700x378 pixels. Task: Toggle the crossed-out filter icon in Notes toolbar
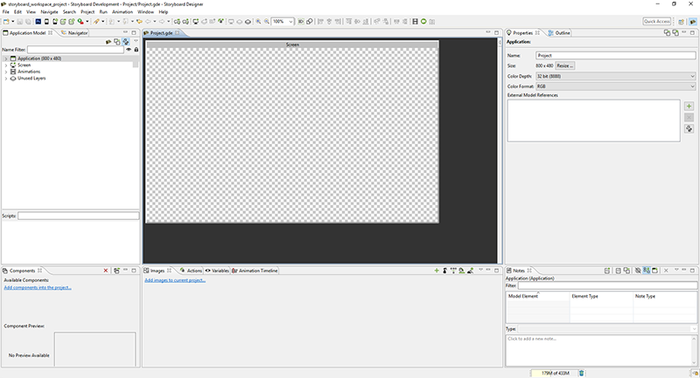[x=638, y=270]
